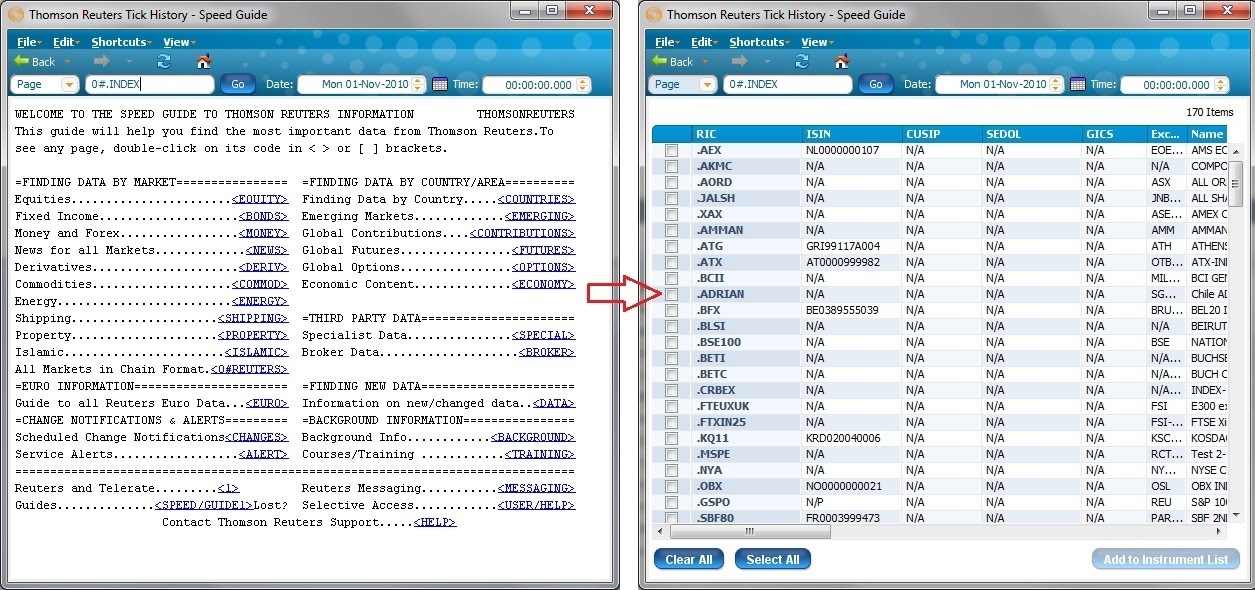Open the calendar picker icon in right window
Viewport: 1255px width, 590px height.
coord(1077,85)
